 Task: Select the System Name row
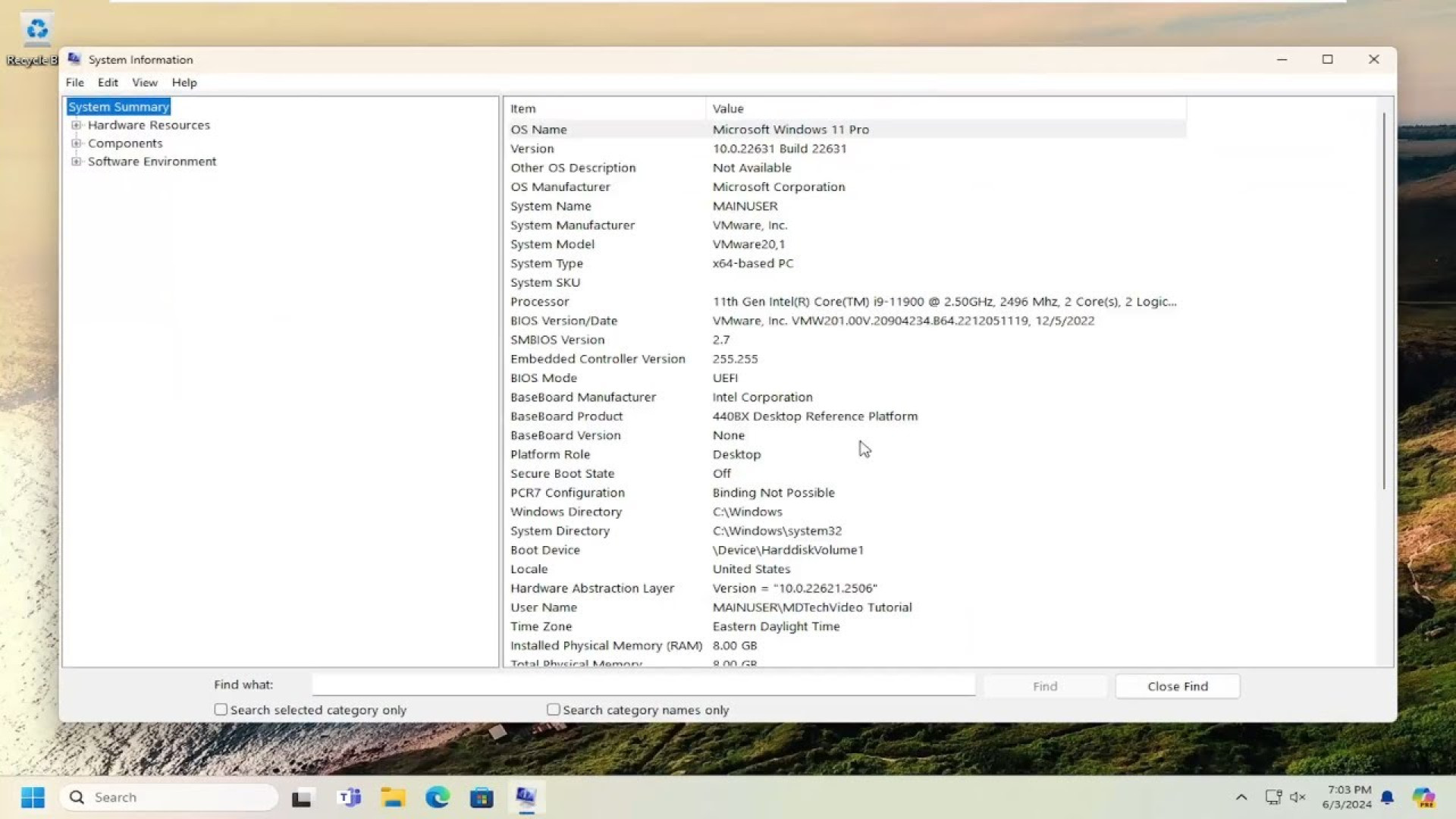[846, 206]
